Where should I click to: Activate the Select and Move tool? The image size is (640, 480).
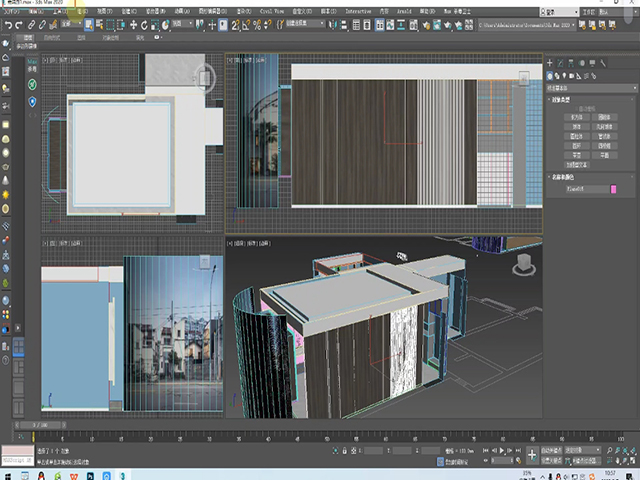133,24
